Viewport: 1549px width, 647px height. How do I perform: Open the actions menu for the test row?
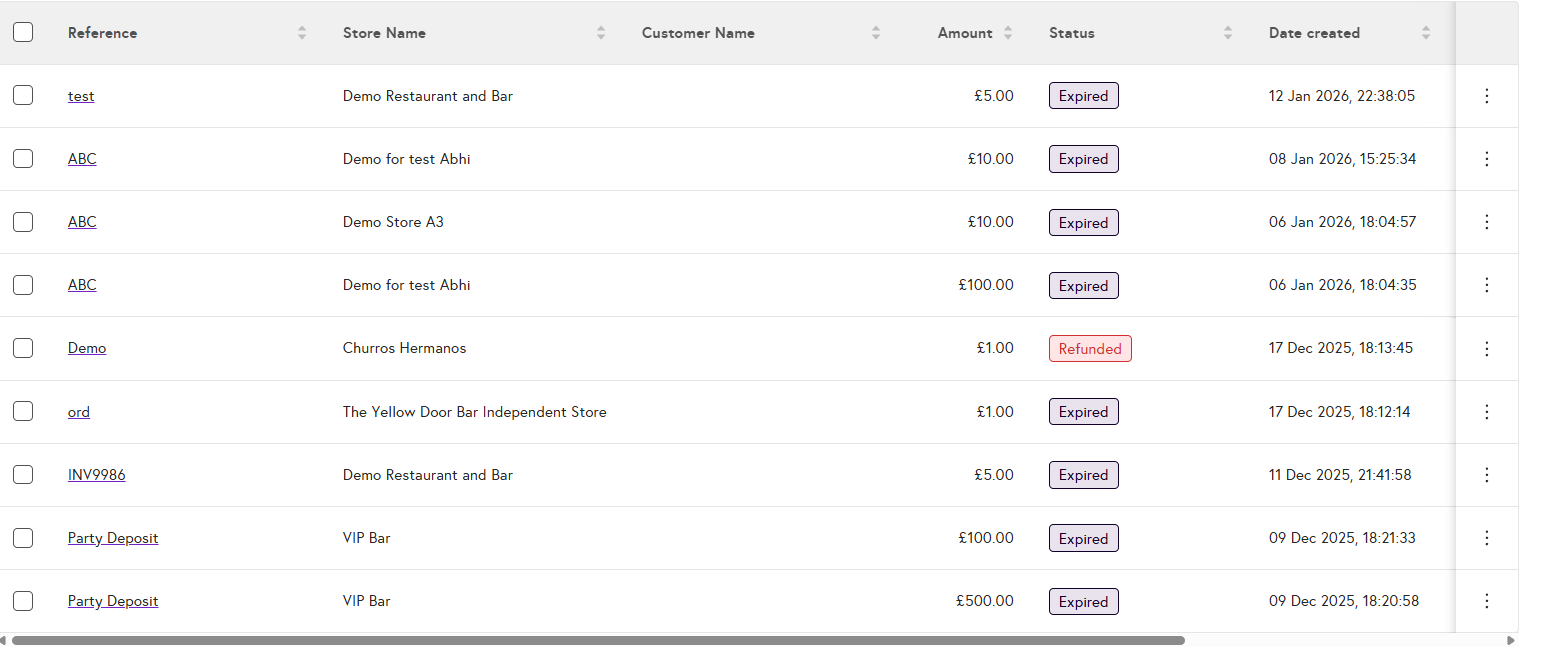point(1486,96)
